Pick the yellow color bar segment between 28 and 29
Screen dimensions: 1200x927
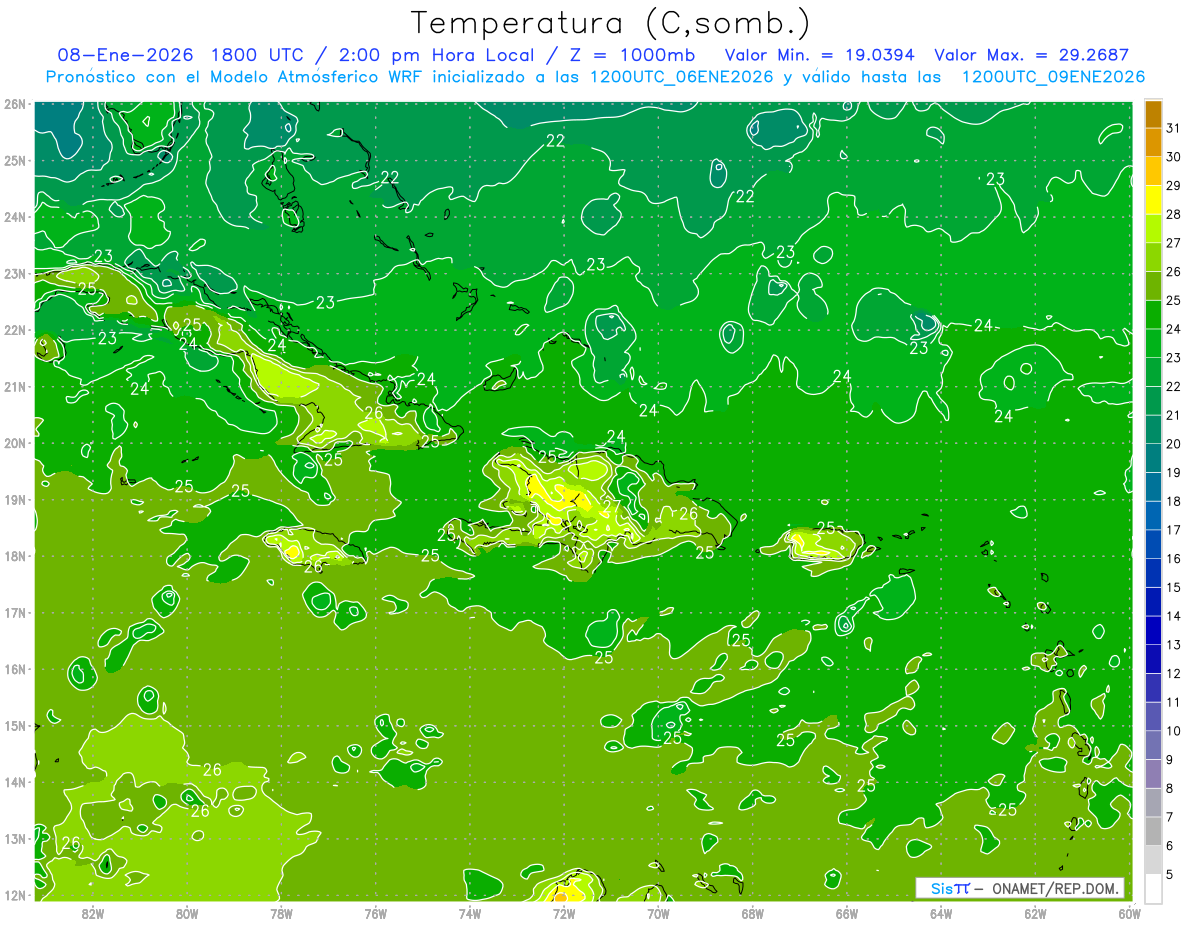coord(1153,199)
